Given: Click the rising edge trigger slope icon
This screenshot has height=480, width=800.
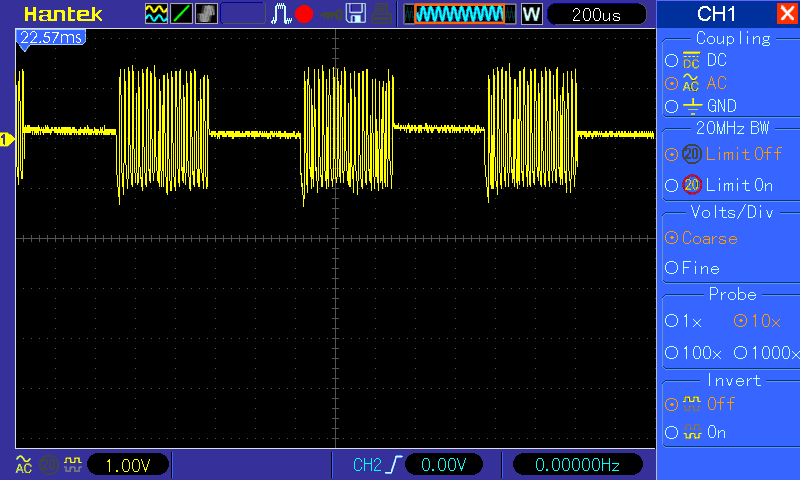Looking at the screenshot, I should tap(394, 465).
